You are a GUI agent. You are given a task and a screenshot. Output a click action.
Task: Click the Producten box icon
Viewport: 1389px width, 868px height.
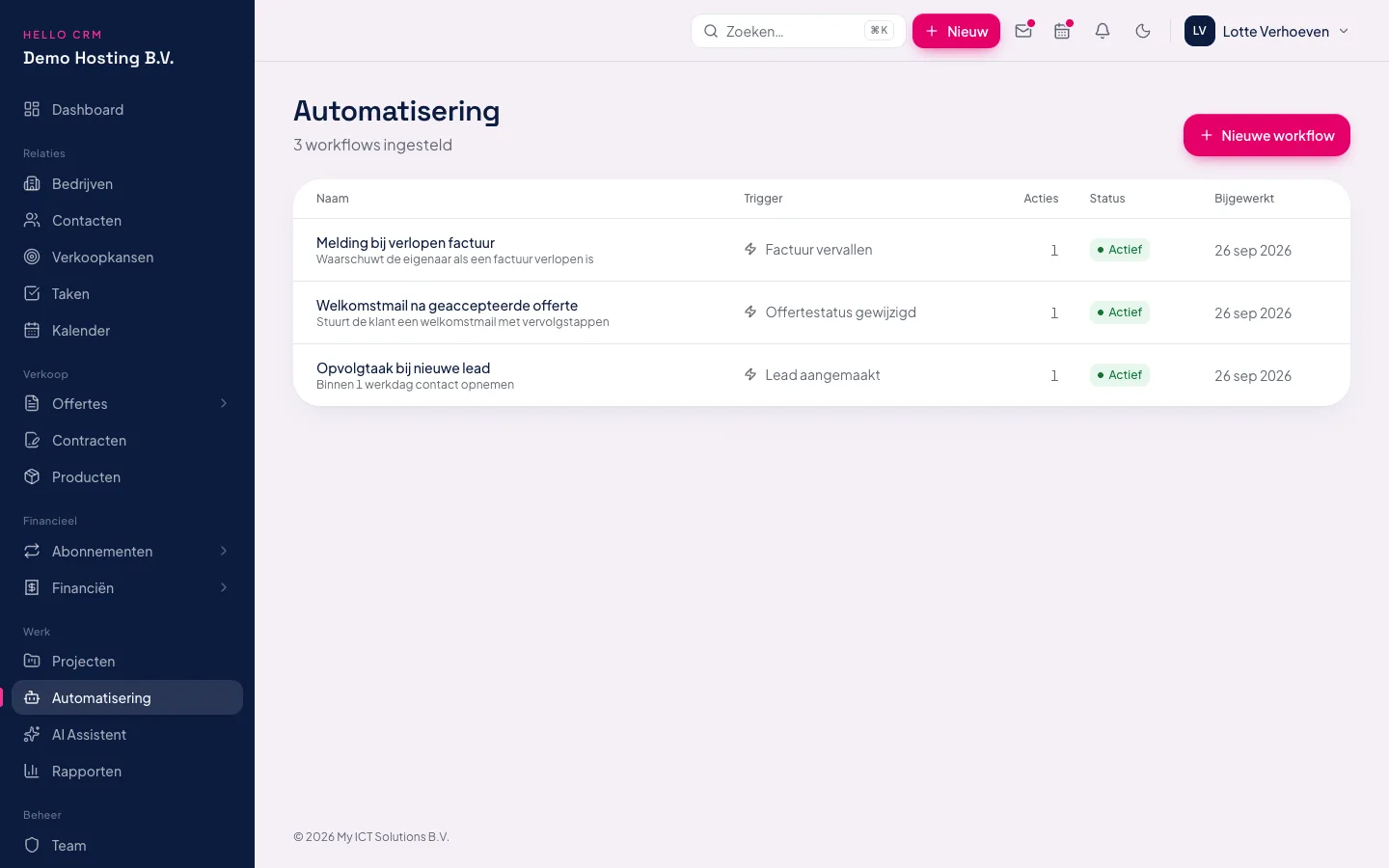[32, 476]
